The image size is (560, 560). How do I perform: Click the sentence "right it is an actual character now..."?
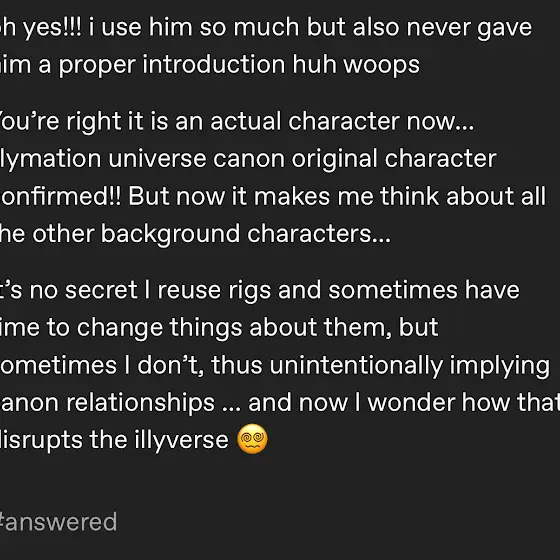point(270,121)
